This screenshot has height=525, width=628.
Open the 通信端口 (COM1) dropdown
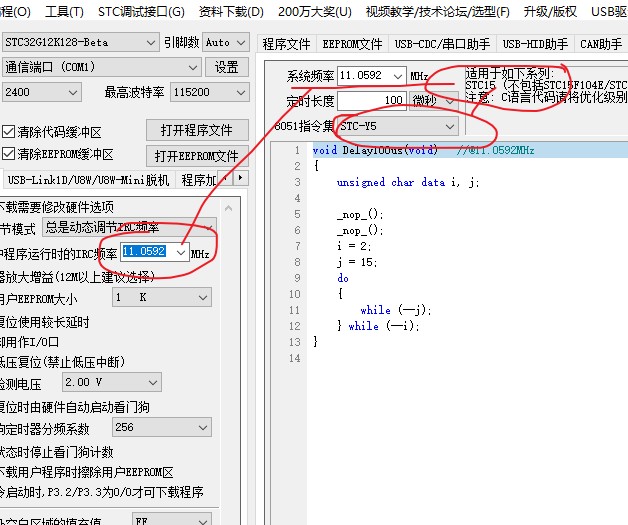[x=101, y=67]
